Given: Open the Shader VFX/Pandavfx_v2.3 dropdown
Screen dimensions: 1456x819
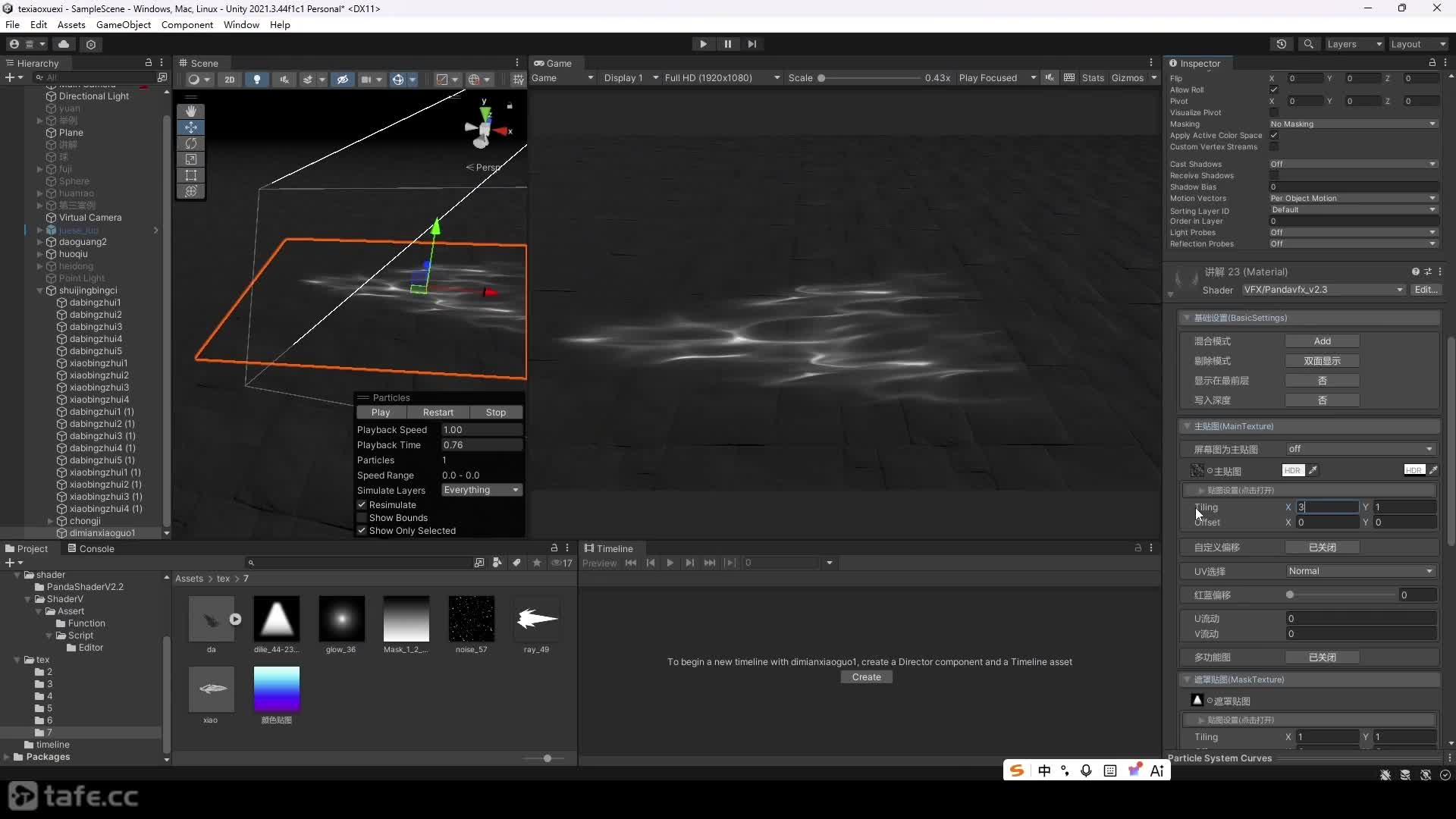Looking at the screenshot, I should point(1323,290).
